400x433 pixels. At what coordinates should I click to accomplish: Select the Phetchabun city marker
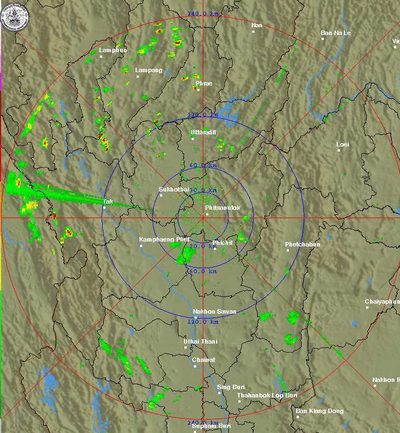pyautogui.click(x=288, y=250)
